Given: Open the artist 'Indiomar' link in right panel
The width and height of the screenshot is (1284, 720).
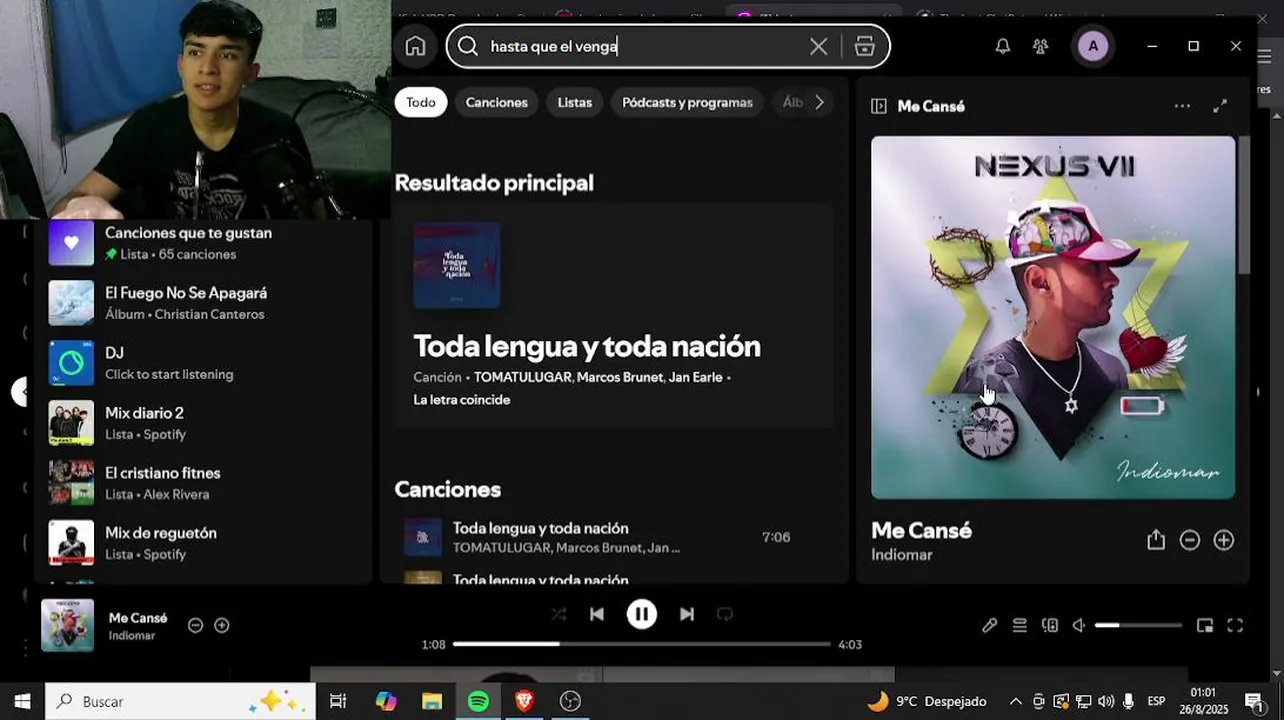Looking at the screenshot, I should pyautogui.click(x=901, y=554).
